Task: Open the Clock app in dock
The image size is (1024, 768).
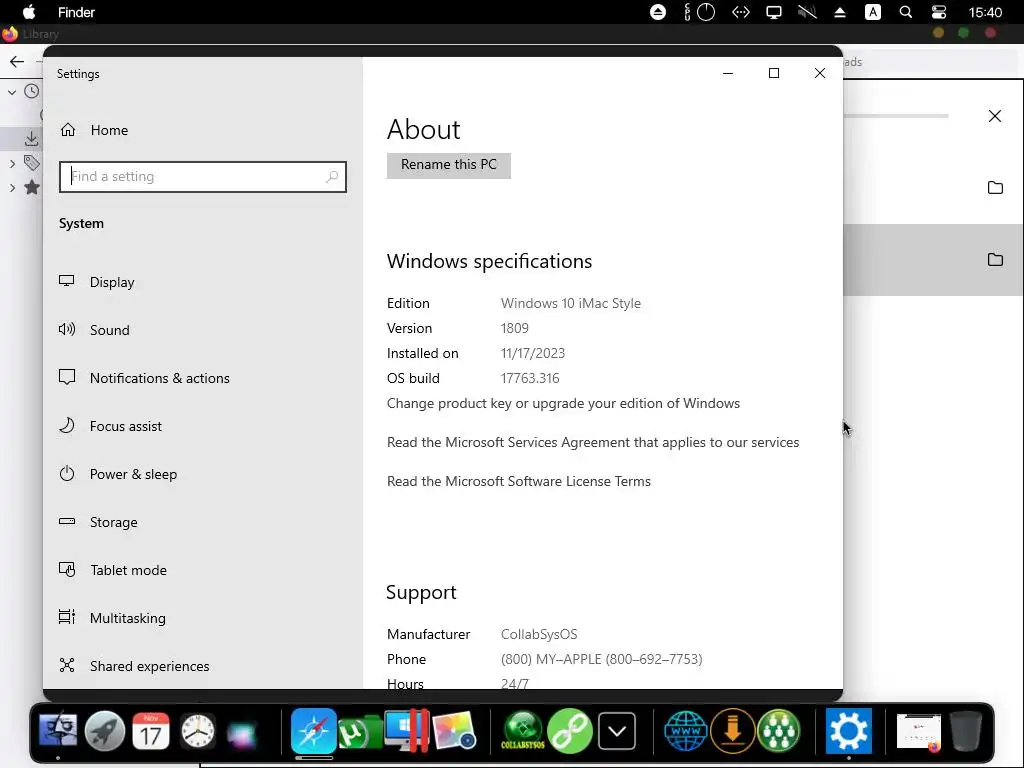Action: [x=197, y=731]
